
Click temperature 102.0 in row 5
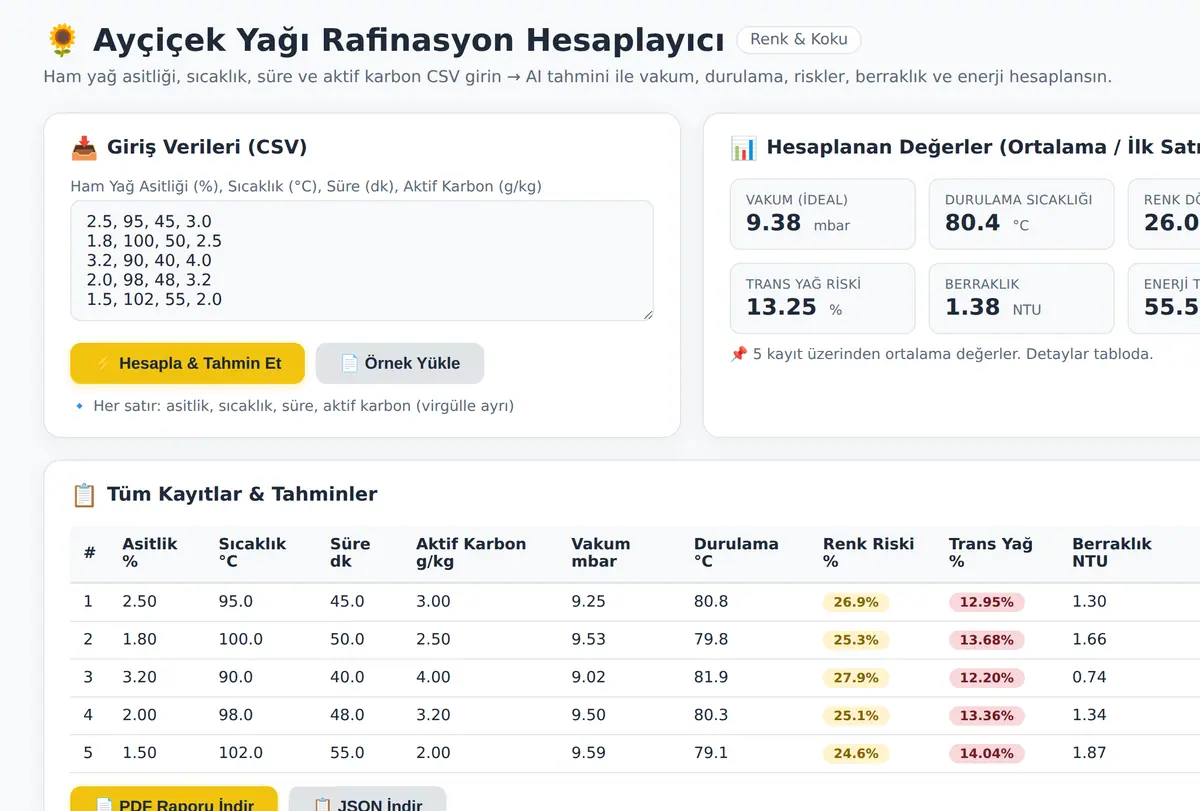coord(241,753)
